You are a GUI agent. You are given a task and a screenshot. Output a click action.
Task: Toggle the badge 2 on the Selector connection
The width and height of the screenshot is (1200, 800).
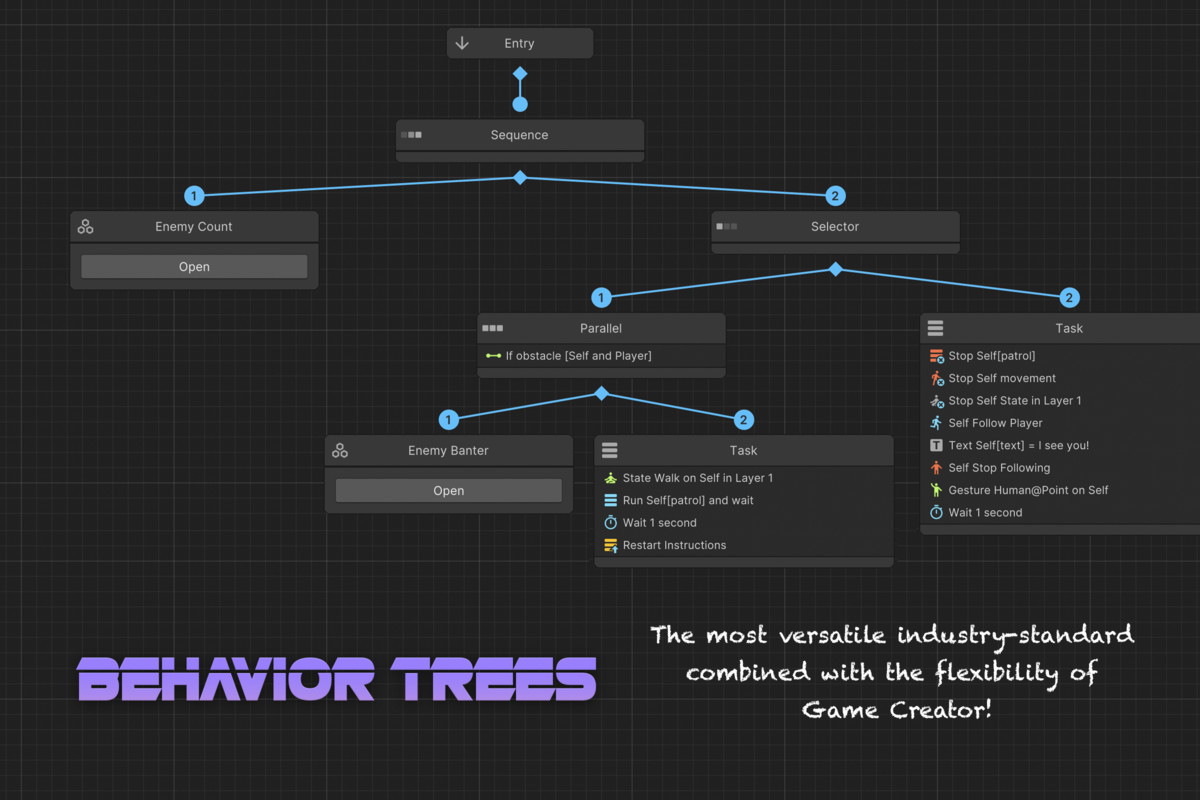[834, 195]
